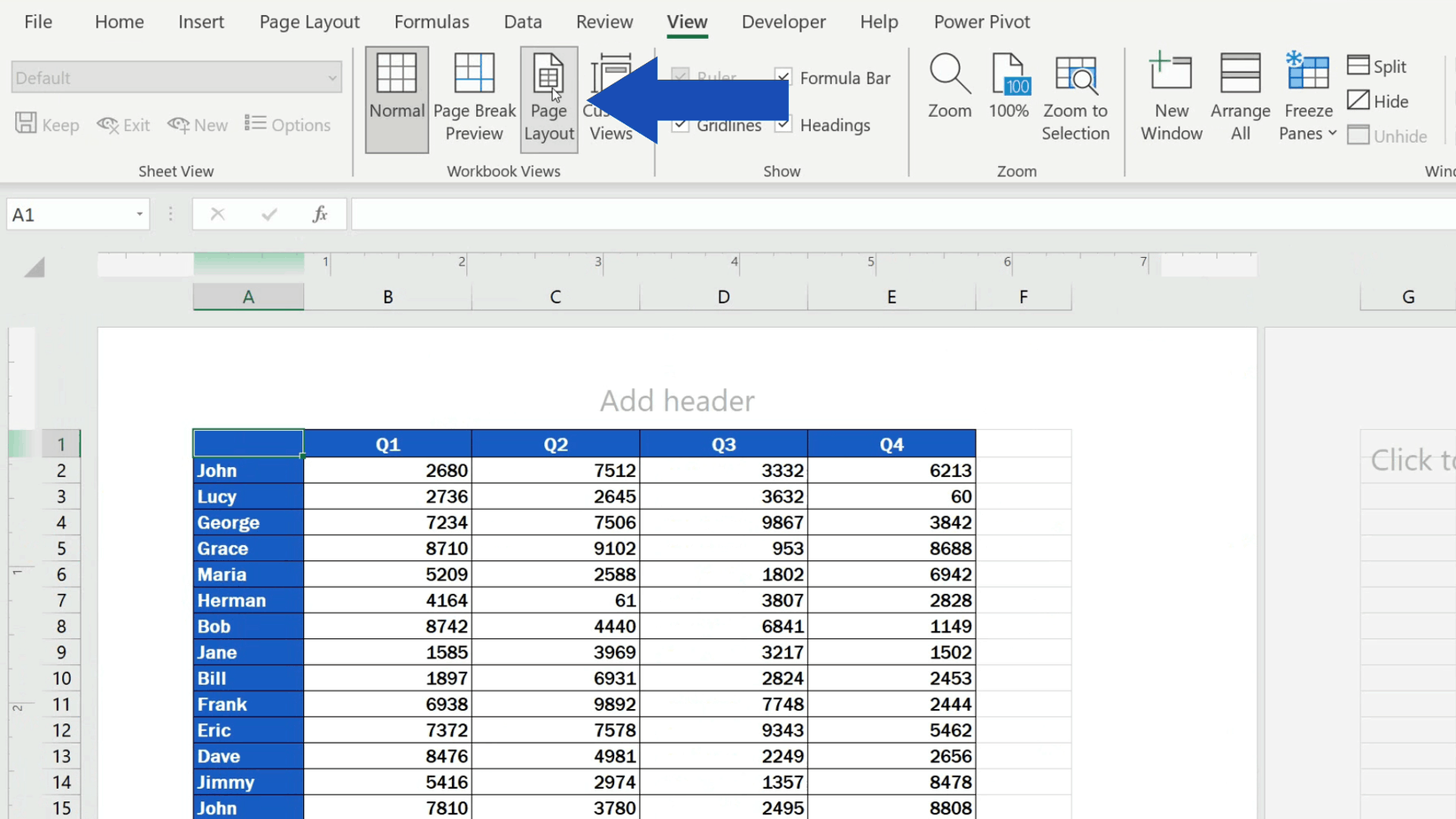Click Hide to hide the window
This screenshot has height=819, width=1456.
1378,100
